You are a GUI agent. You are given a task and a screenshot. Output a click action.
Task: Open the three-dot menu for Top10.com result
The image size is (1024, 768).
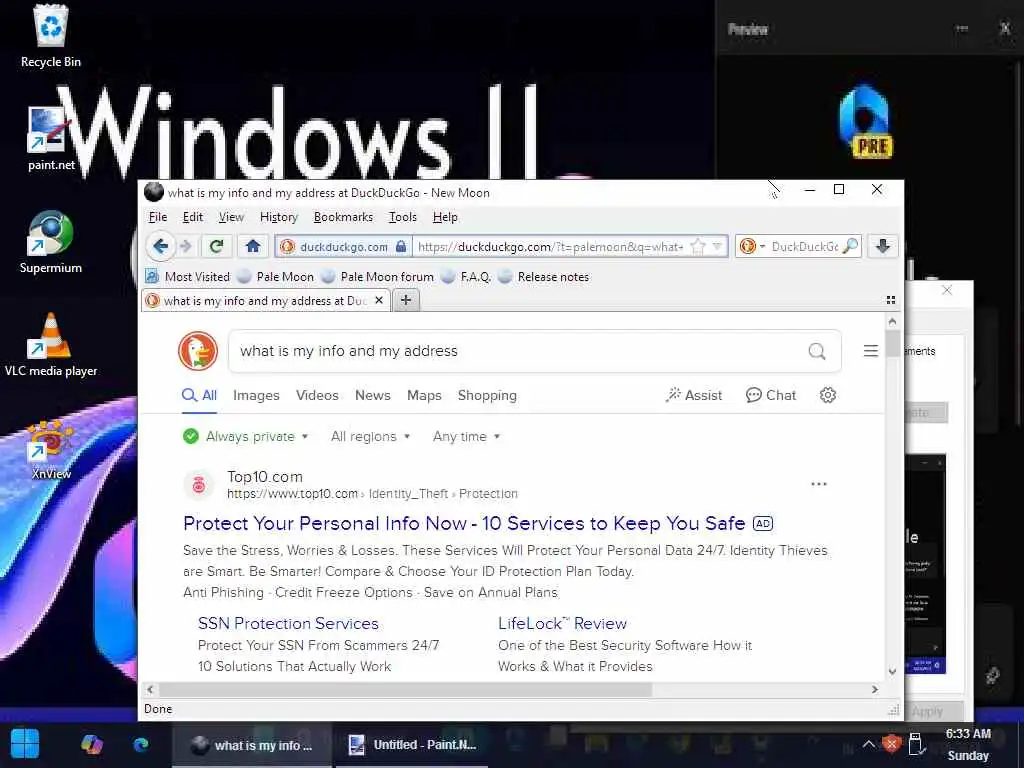tap(818, 484)
